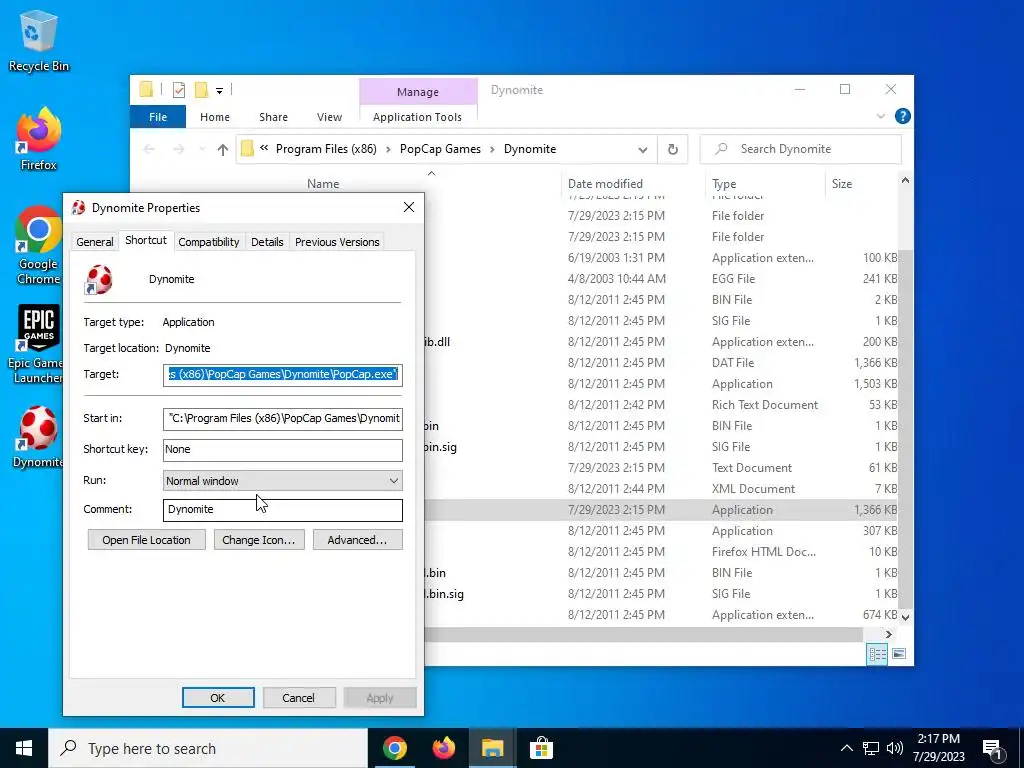Screen dimensions: 1024x768
Task: Click the horizontal scrollbar right arrow
Action: point(888,634)
